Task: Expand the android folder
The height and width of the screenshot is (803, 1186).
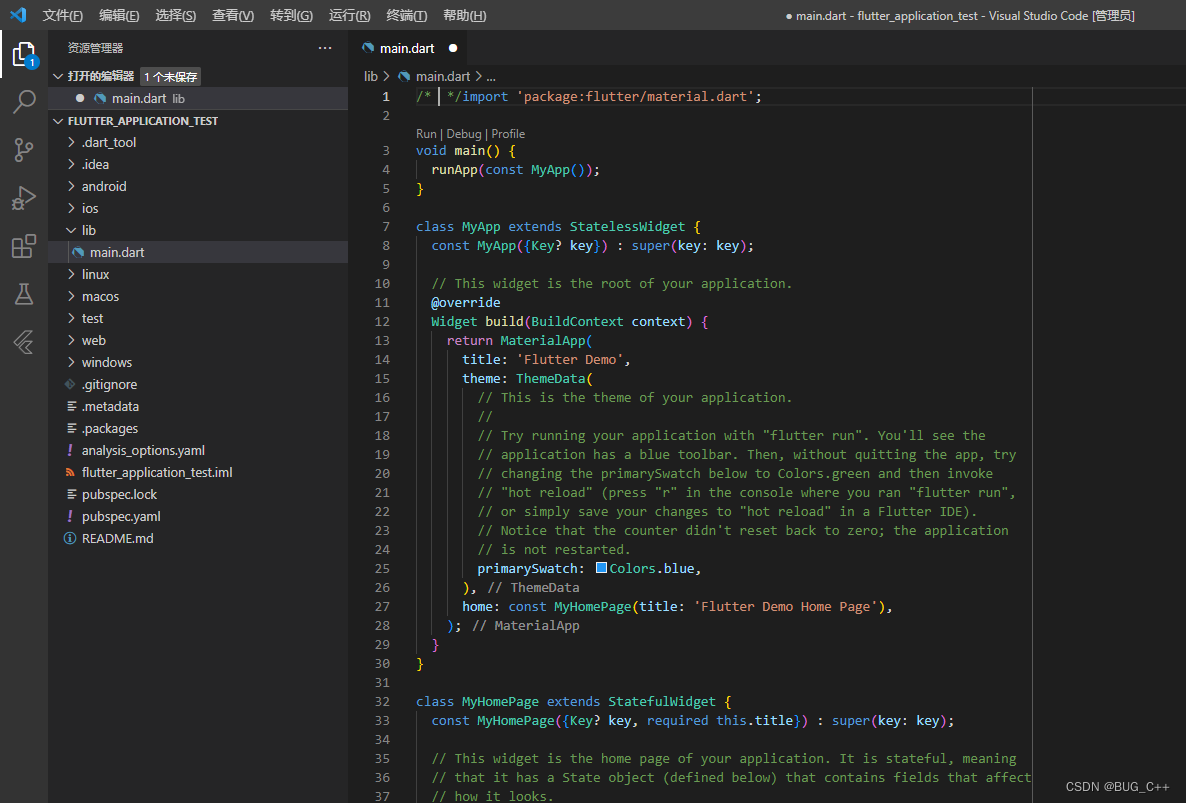Action: click(71, 186)
